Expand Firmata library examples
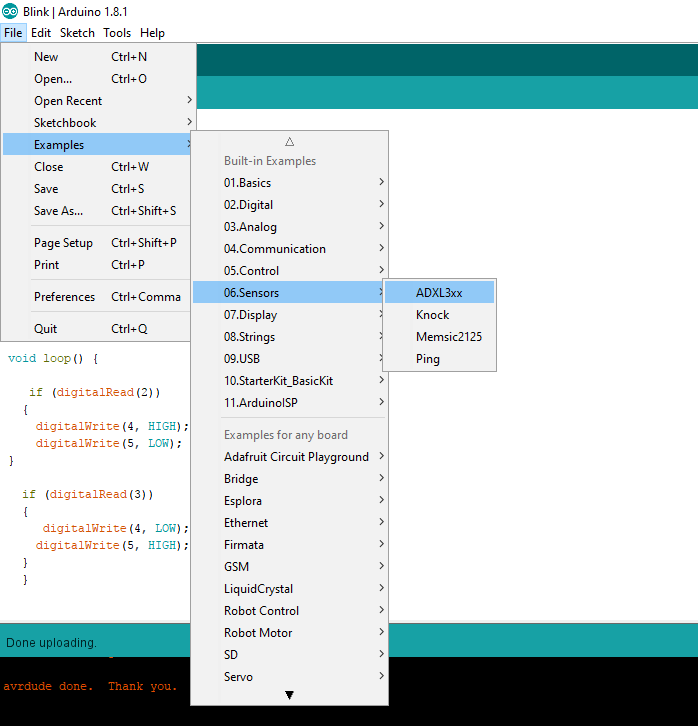This screenshot has width=698, height=726. point(290,544)
